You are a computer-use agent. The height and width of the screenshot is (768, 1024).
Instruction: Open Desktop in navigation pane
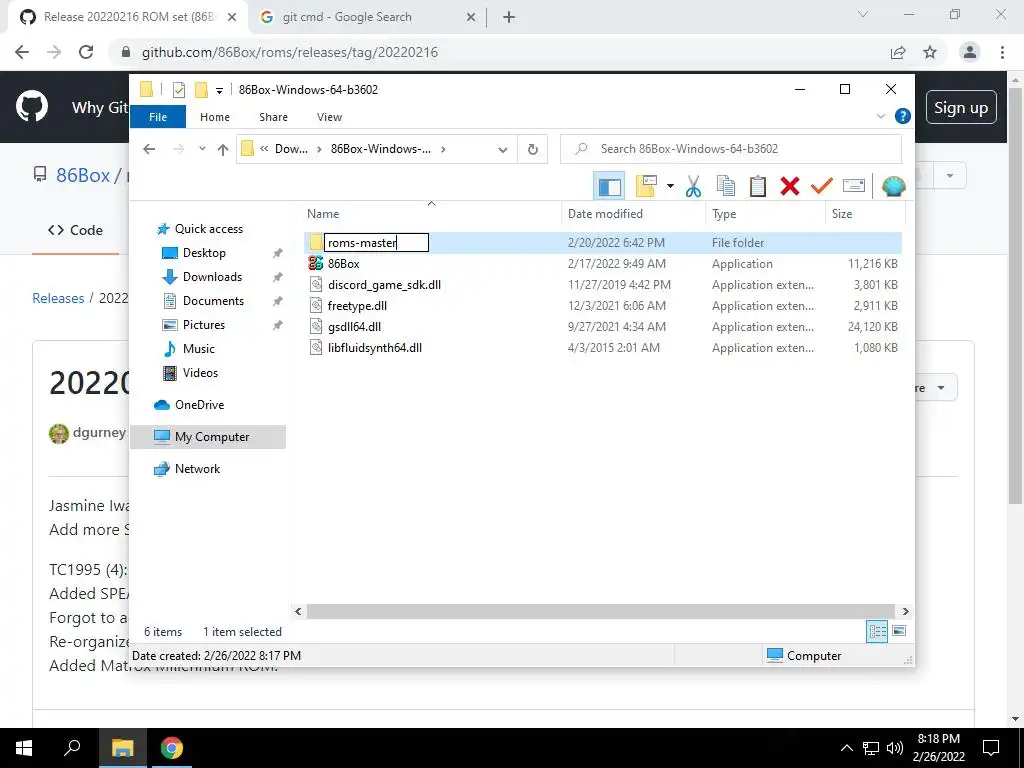tap(204, 253)
